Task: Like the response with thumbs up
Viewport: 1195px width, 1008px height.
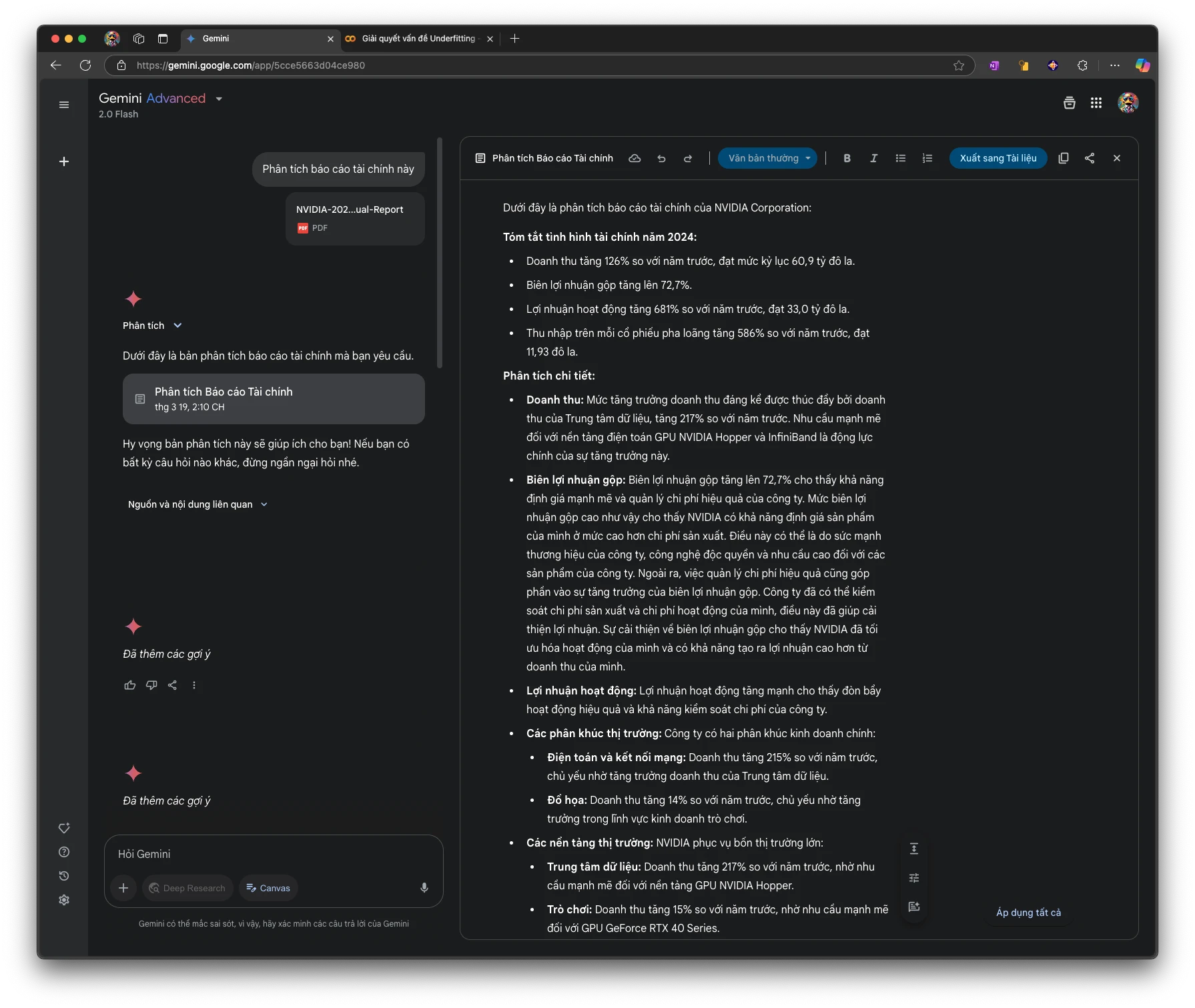Action: 130,685
